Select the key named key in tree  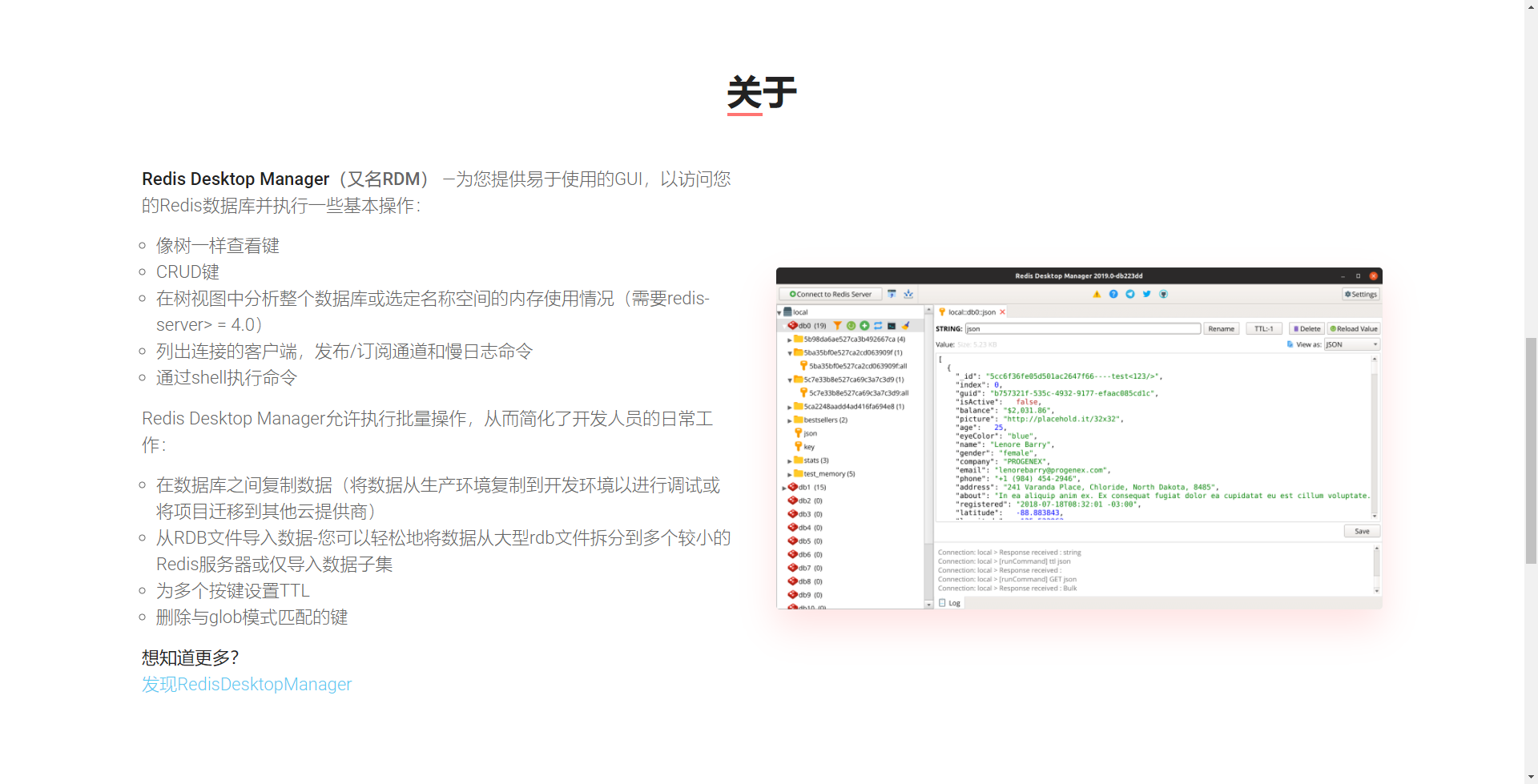(804, 447)
